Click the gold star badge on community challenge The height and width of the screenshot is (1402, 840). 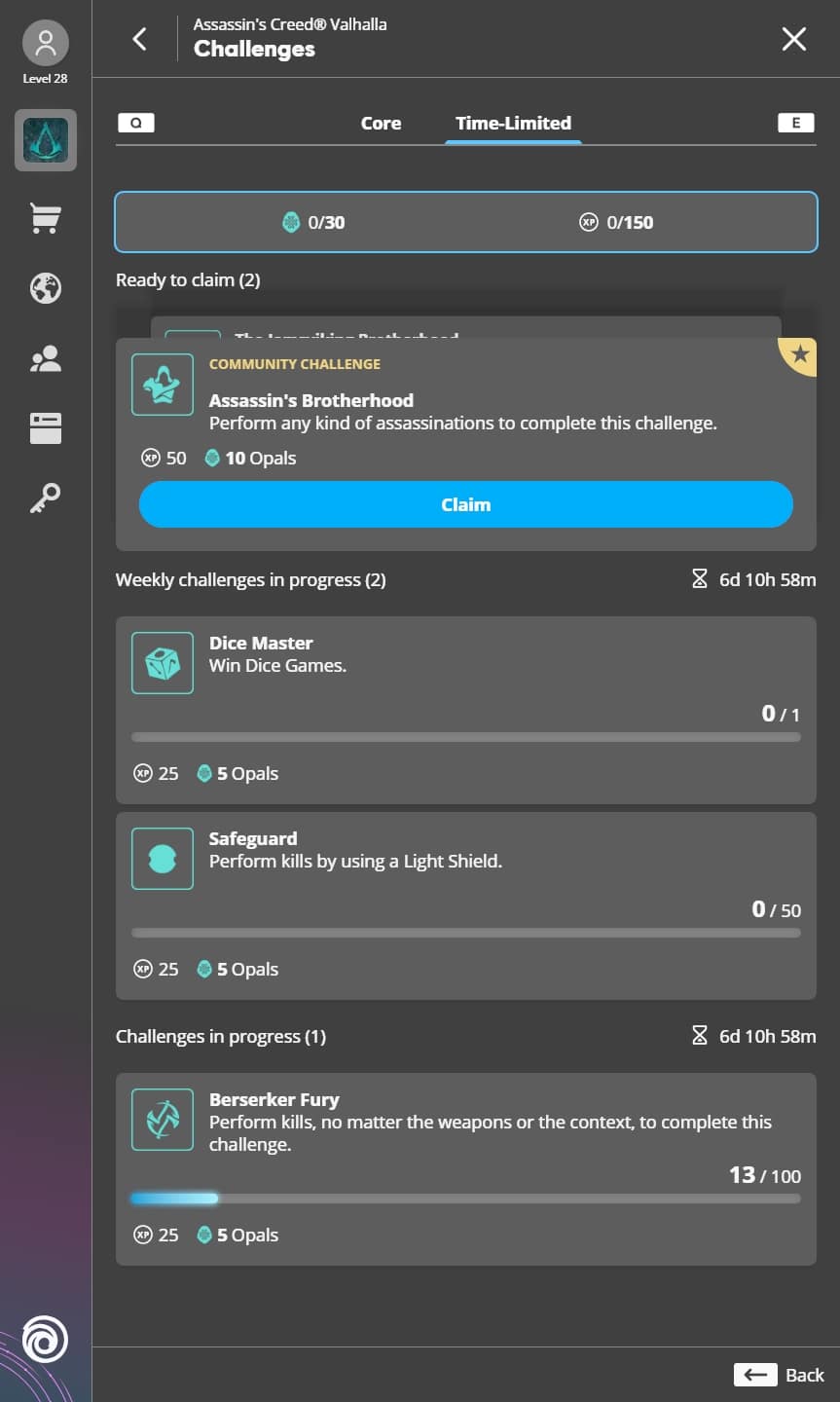[799, 355]
